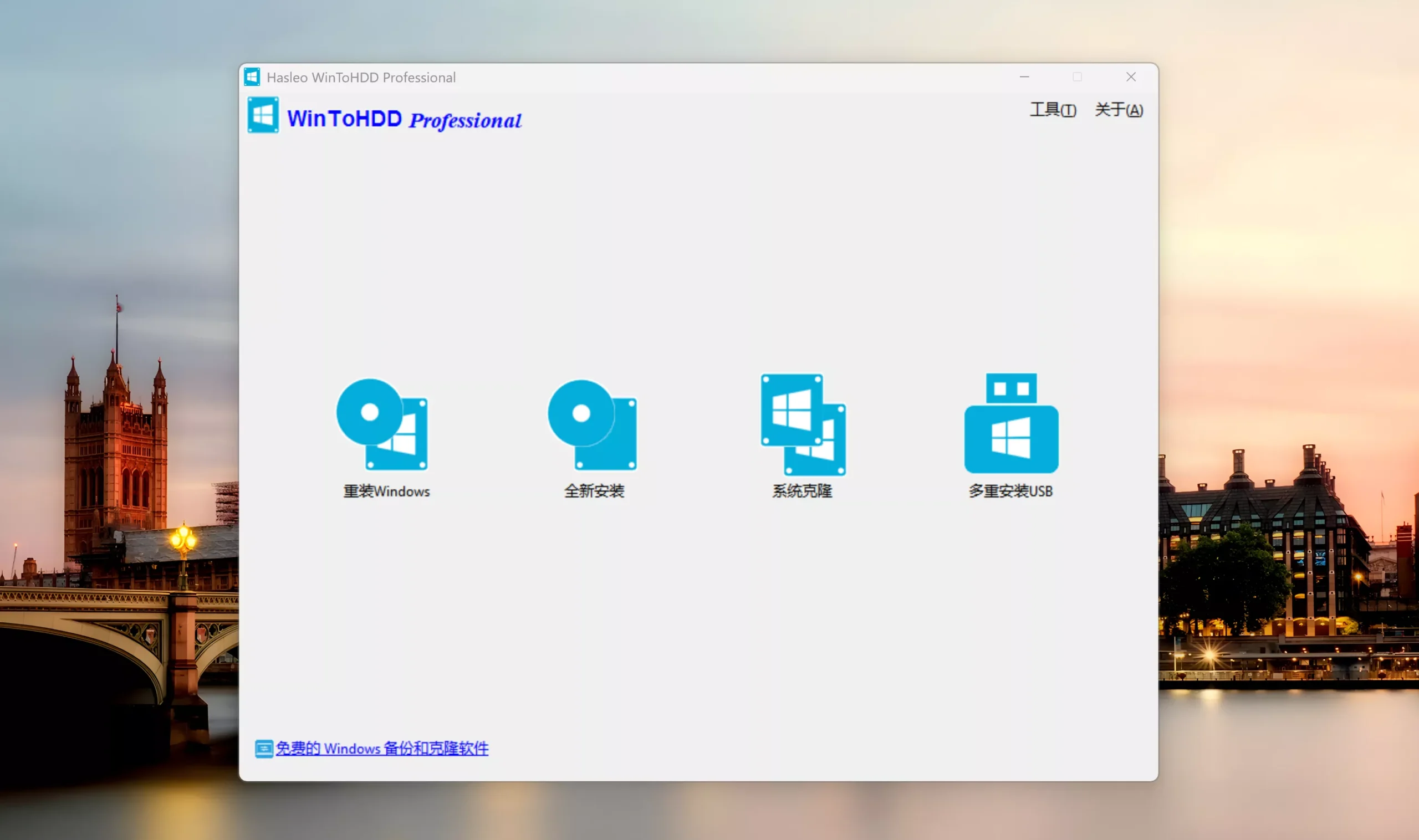
Task: Open the 免费的 Windows 备份和克隆软件 link
Action: pyautogui.click(x=382, y=749)
